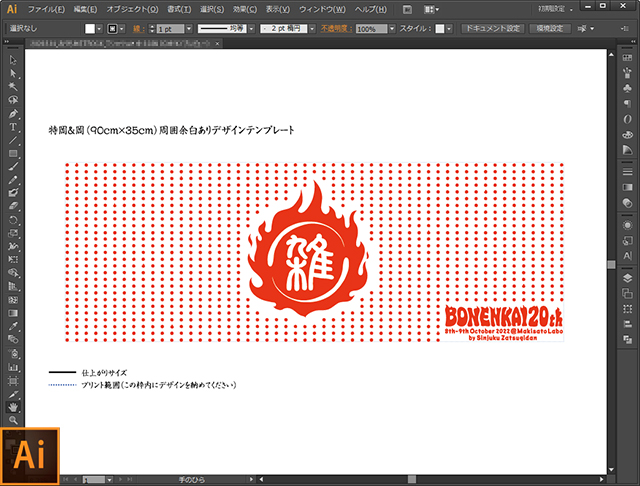The width and height of the screenshot is (640, 486).
Task: Select the Rotate tool
Action: [x=13, y=220]
